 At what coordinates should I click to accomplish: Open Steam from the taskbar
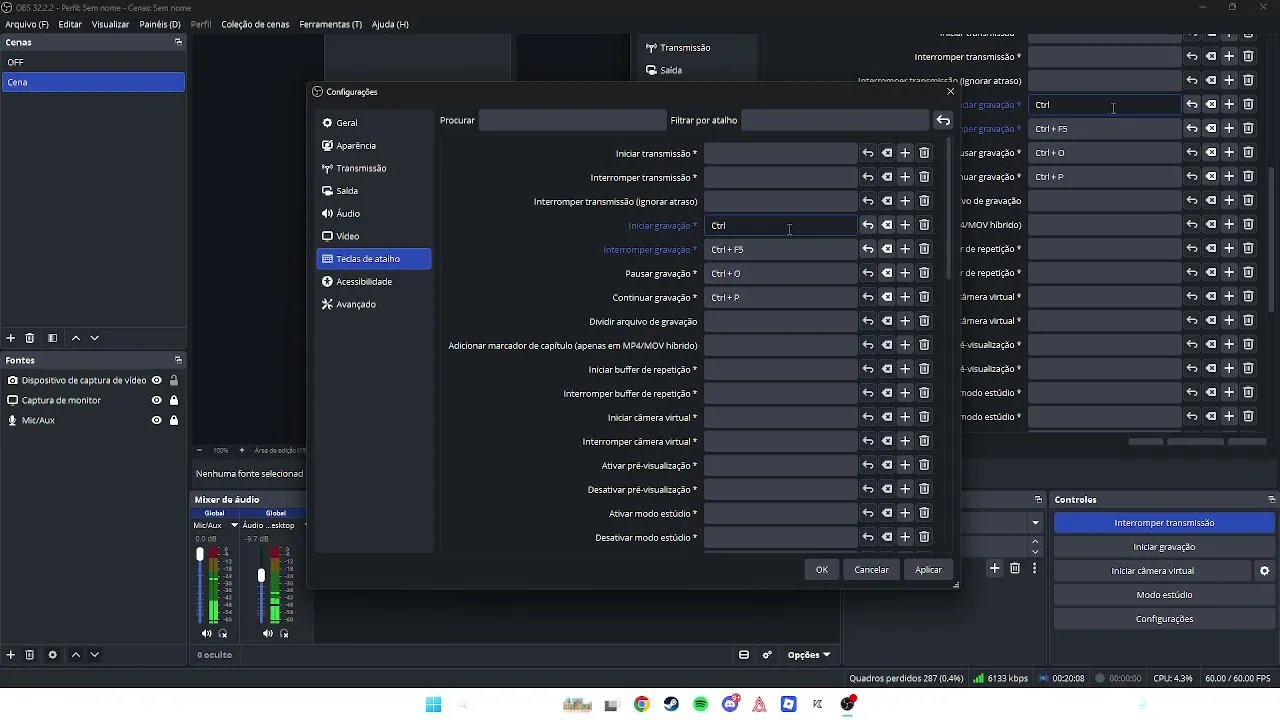tap(671, 704)
